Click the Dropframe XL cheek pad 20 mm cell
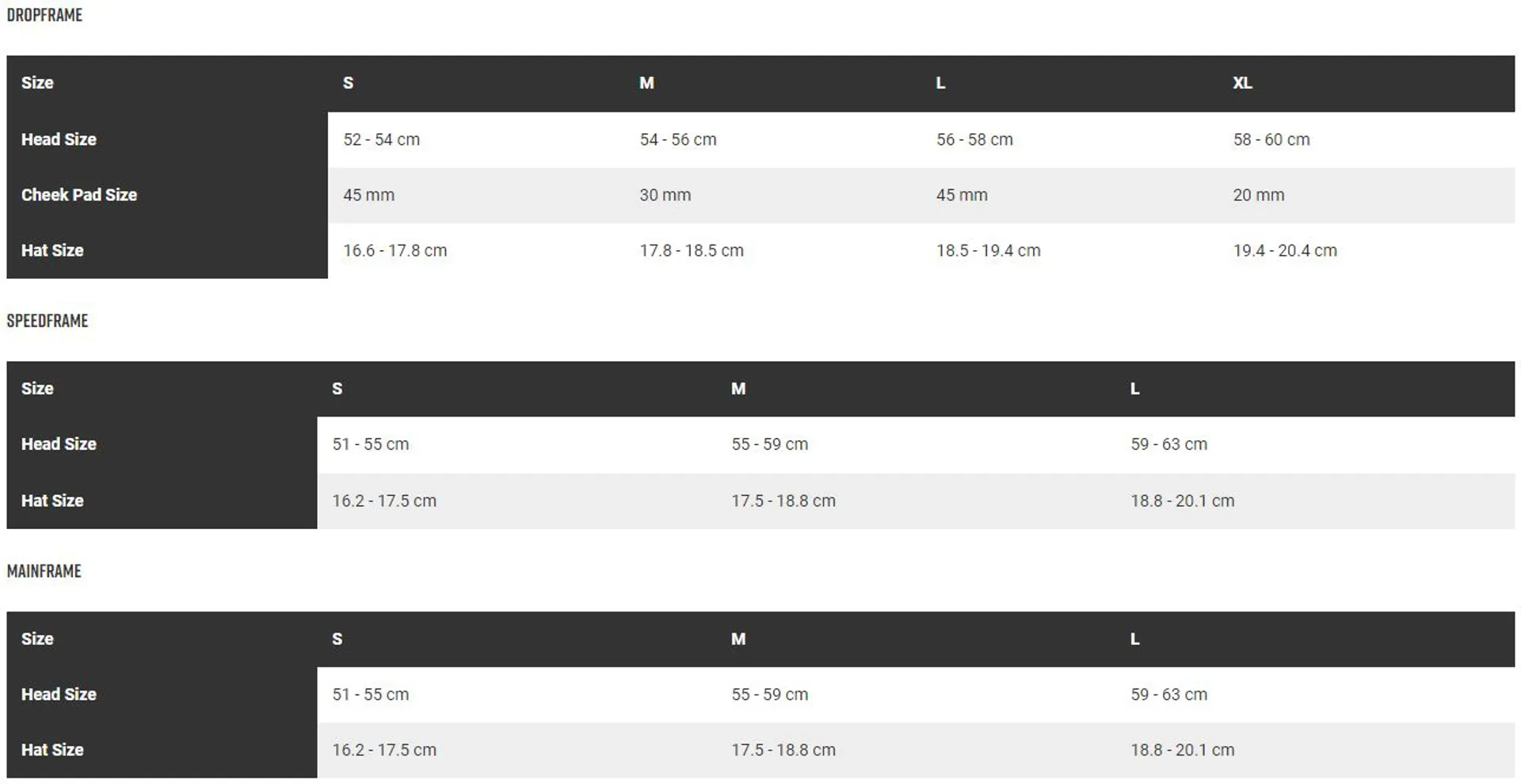Screen dimensions: 1521x784 [1259, 195]
